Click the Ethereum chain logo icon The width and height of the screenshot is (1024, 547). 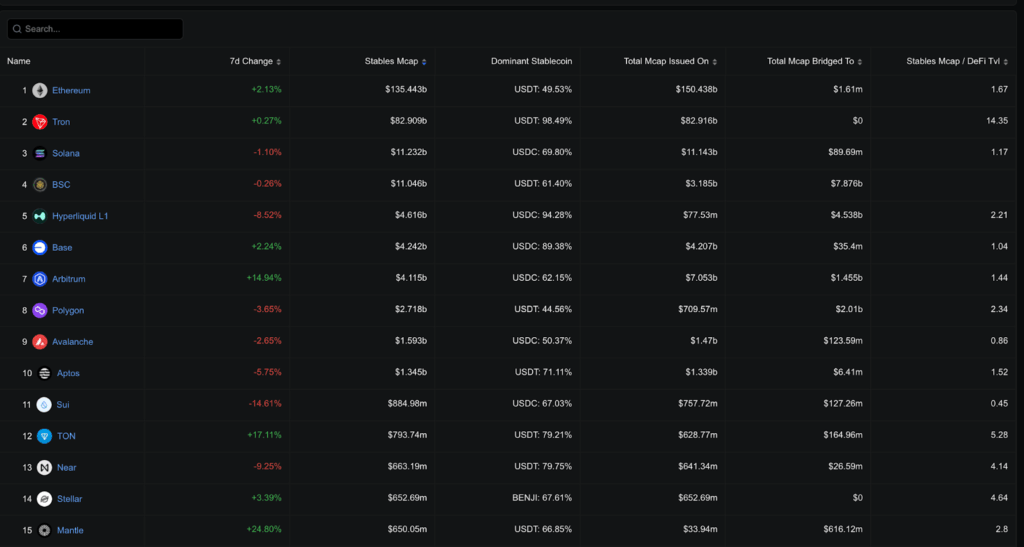pos(40,90)
